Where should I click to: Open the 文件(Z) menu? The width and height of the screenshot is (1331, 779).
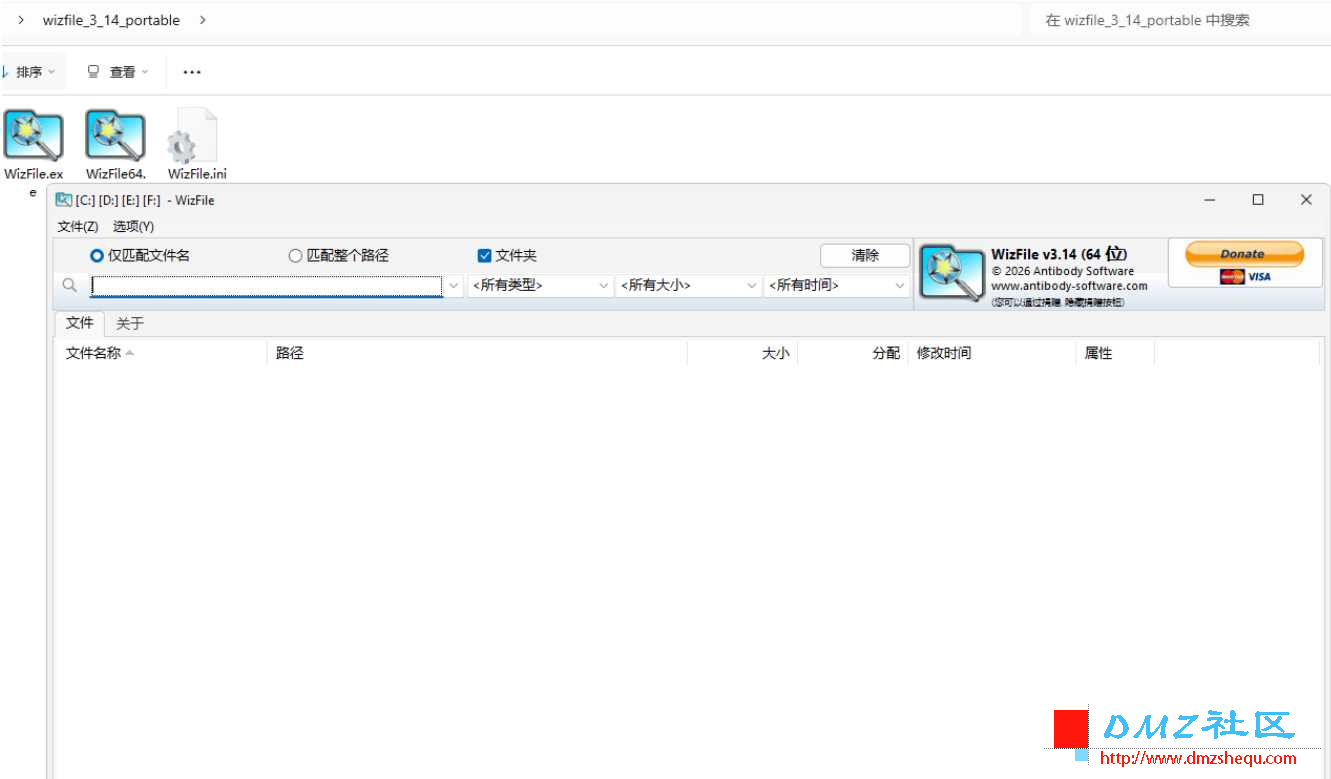click(78, 227)
